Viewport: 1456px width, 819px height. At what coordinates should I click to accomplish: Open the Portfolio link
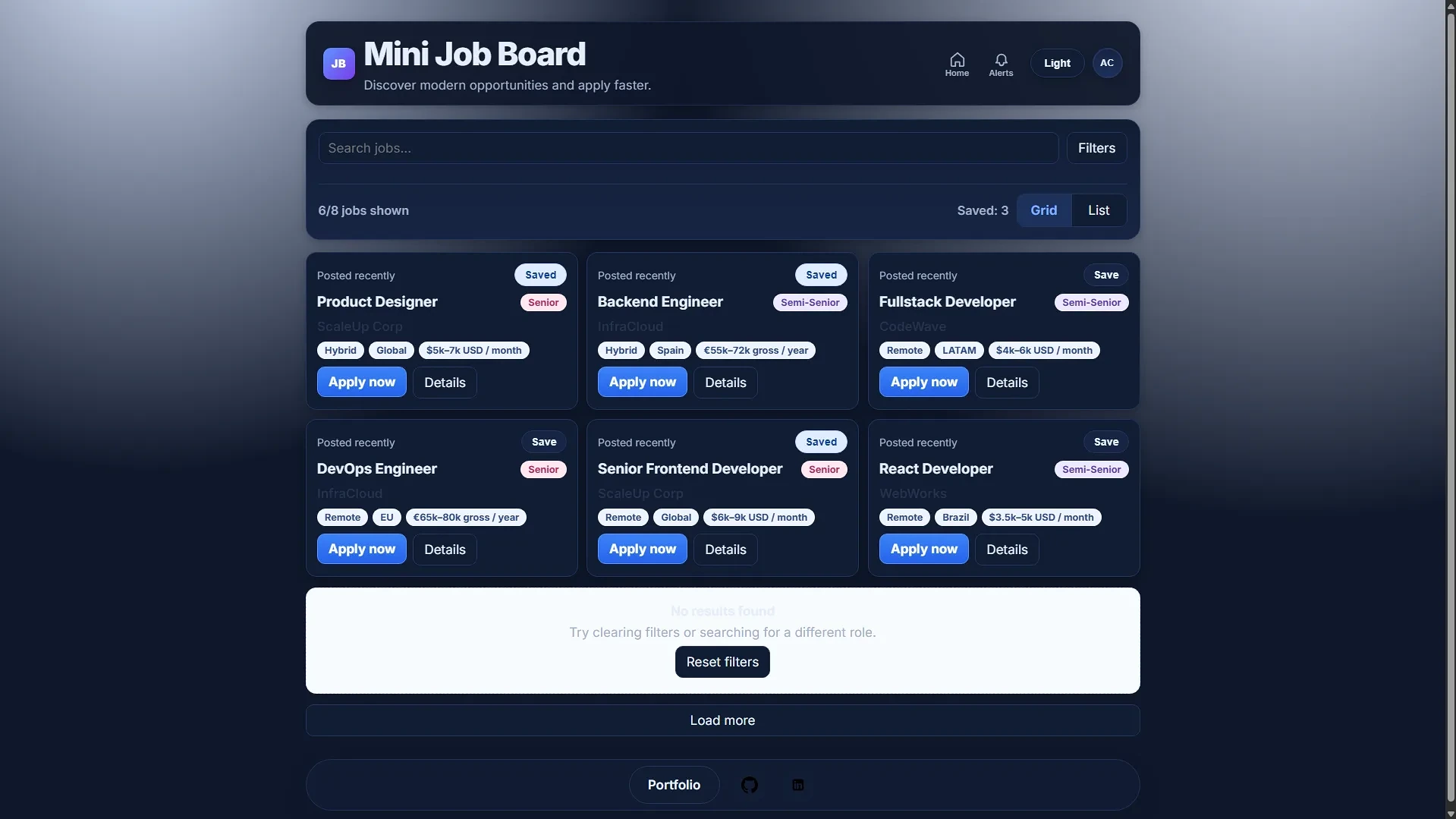pyautogui.click(x=674, y=785)
